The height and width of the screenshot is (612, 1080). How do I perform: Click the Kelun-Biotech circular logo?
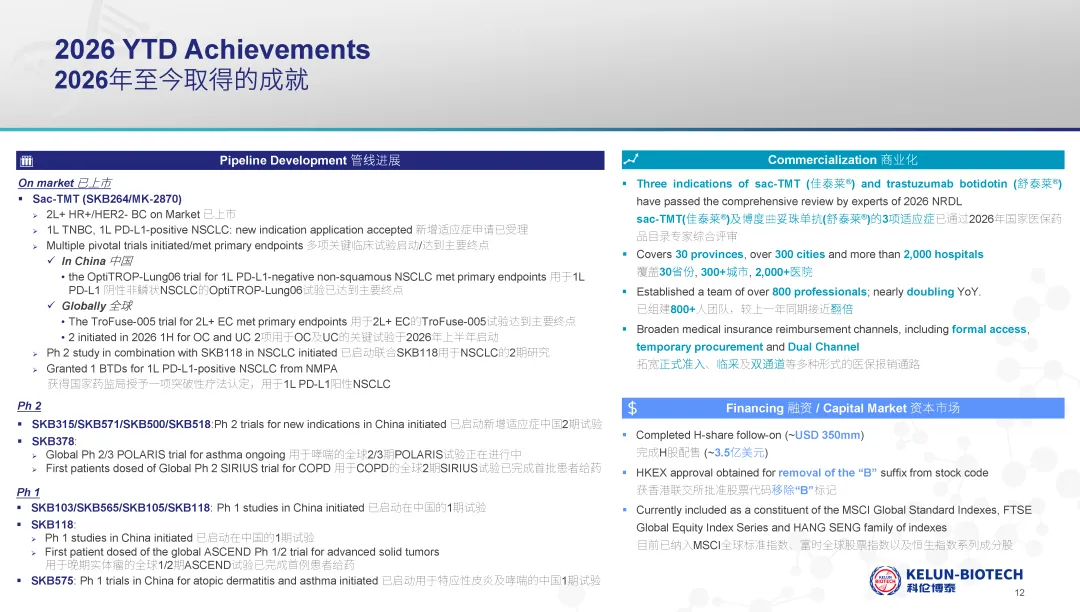pyautogui.click(x=885, y=581)
